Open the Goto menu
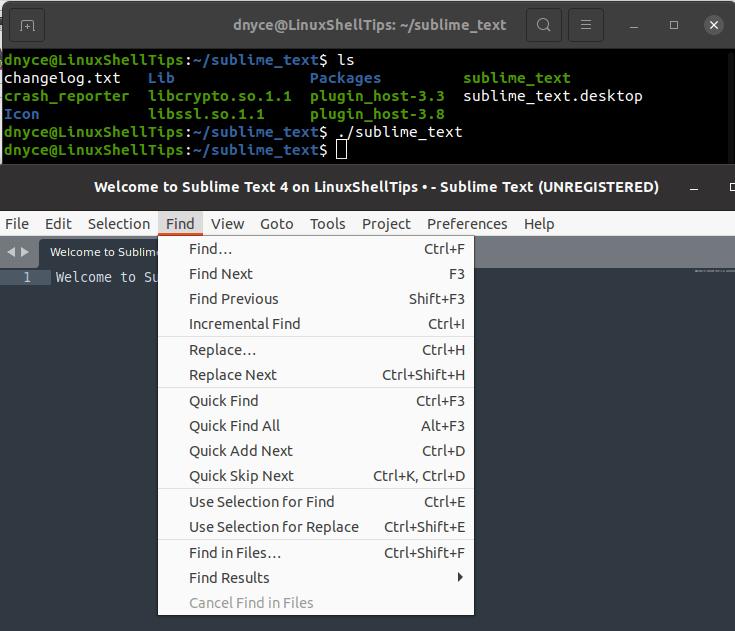Image resolution: width=735 pixels, height=631 pixels. point(277,224)
